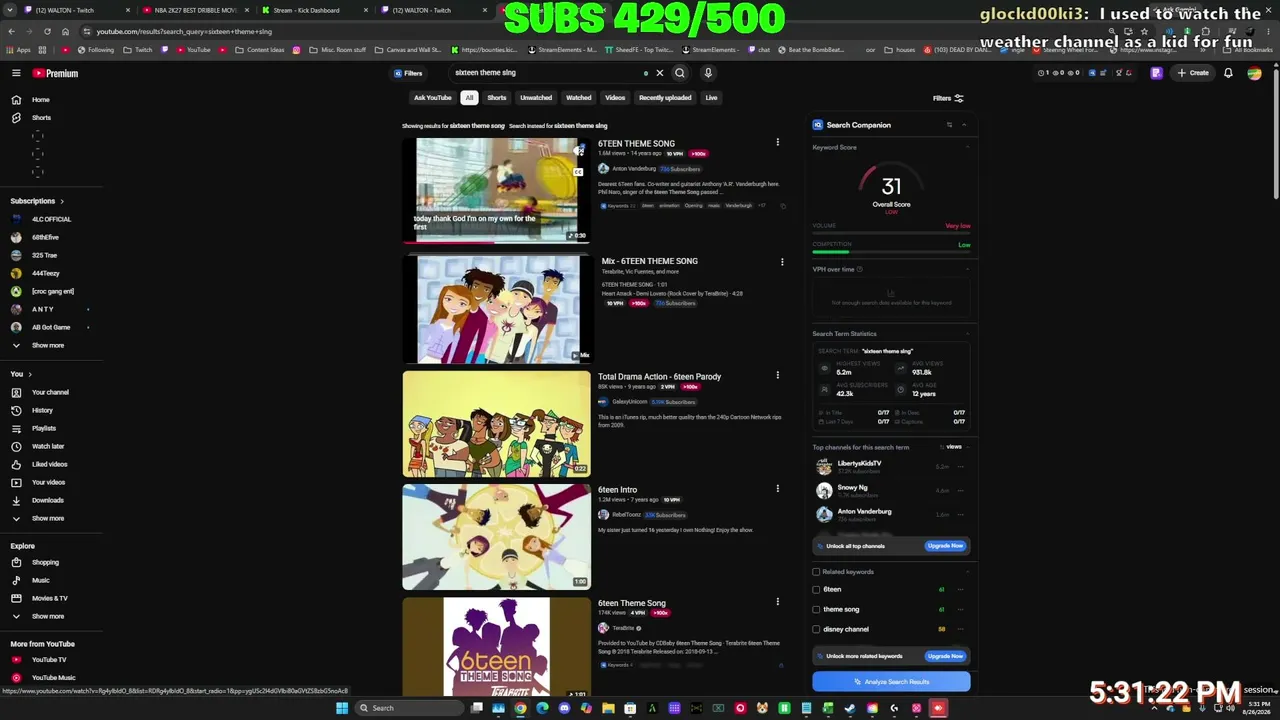
Task: Collapse the Search Companion panel
Action: click(x=964, y=125)
